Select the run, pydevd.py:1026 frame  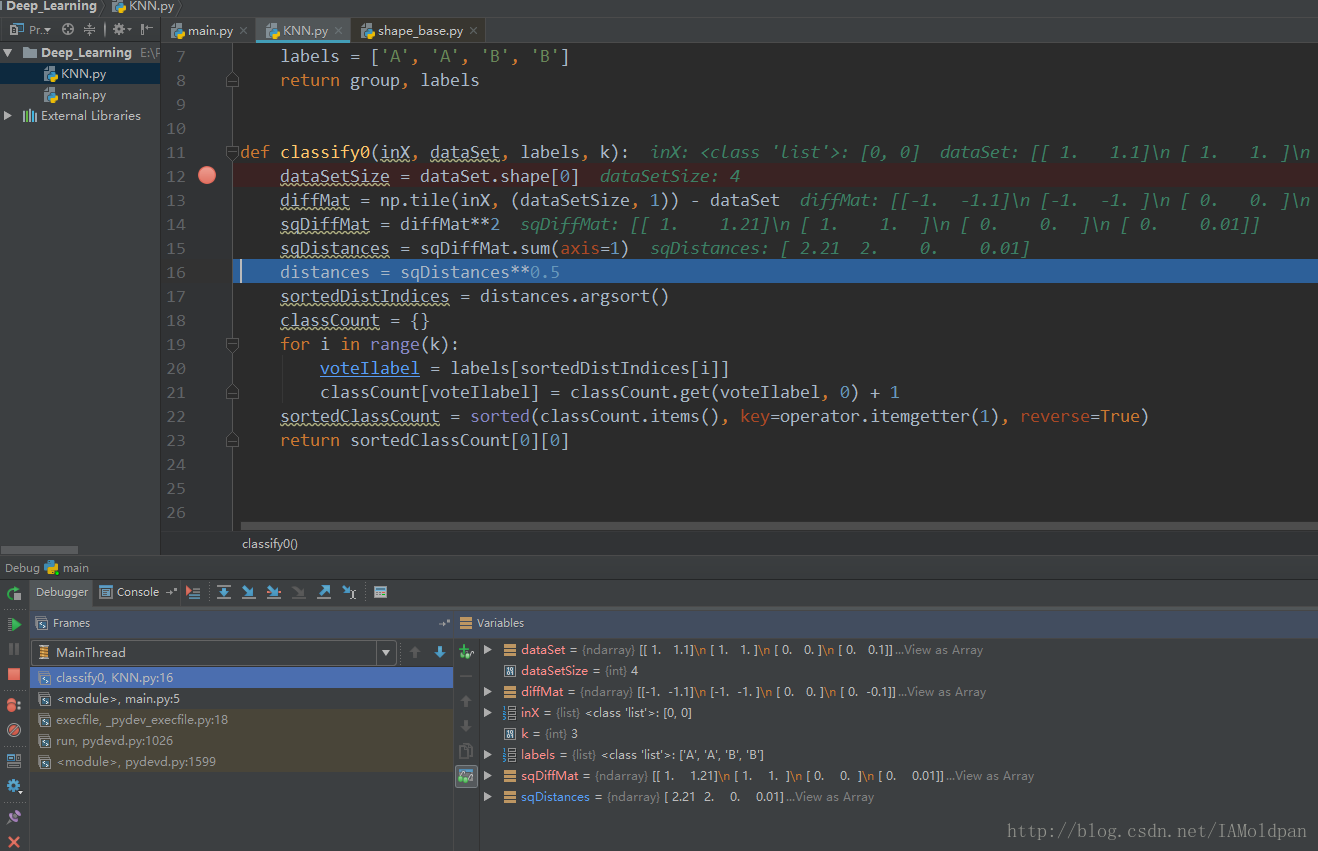click(241, 741)
